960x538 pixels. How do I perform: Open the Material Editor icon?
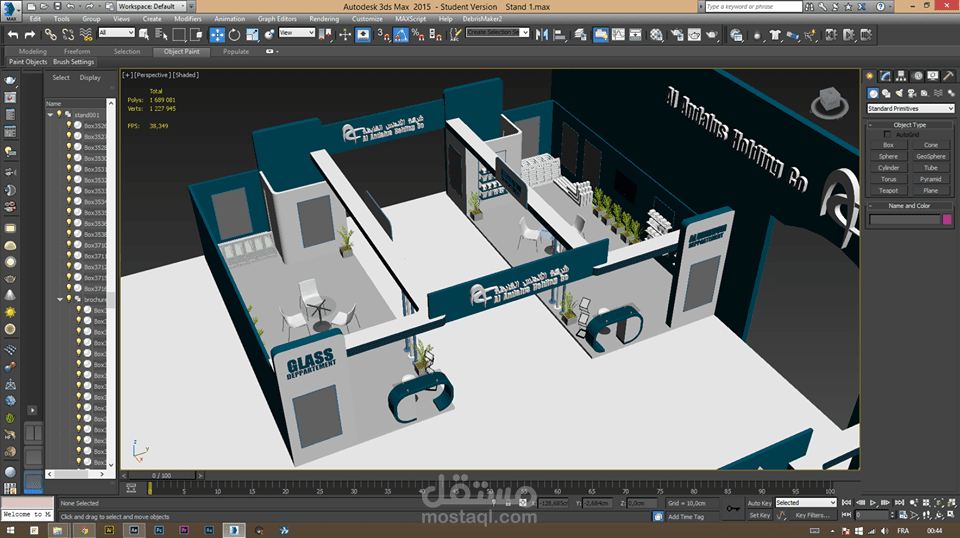(656, 35)
